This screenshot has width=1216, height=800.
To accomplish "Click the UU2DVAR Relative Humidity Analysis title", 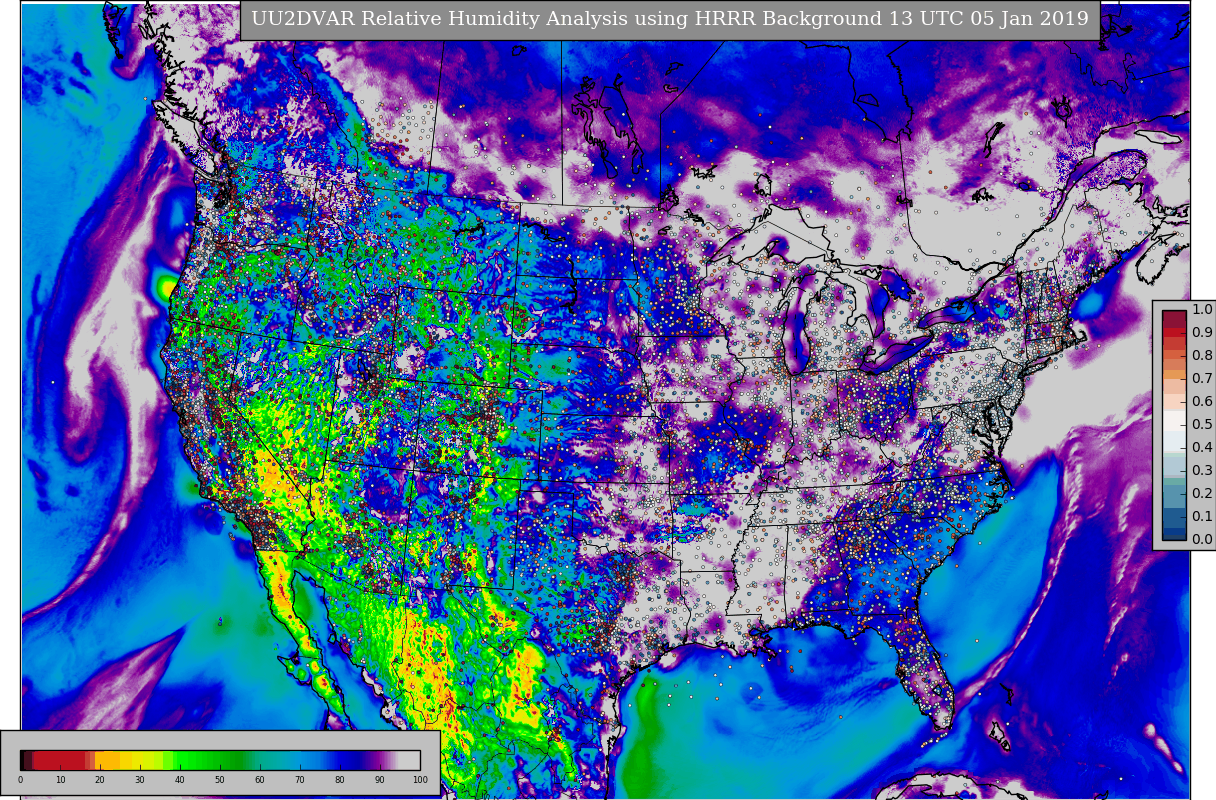I will click(x=670, y=19).
